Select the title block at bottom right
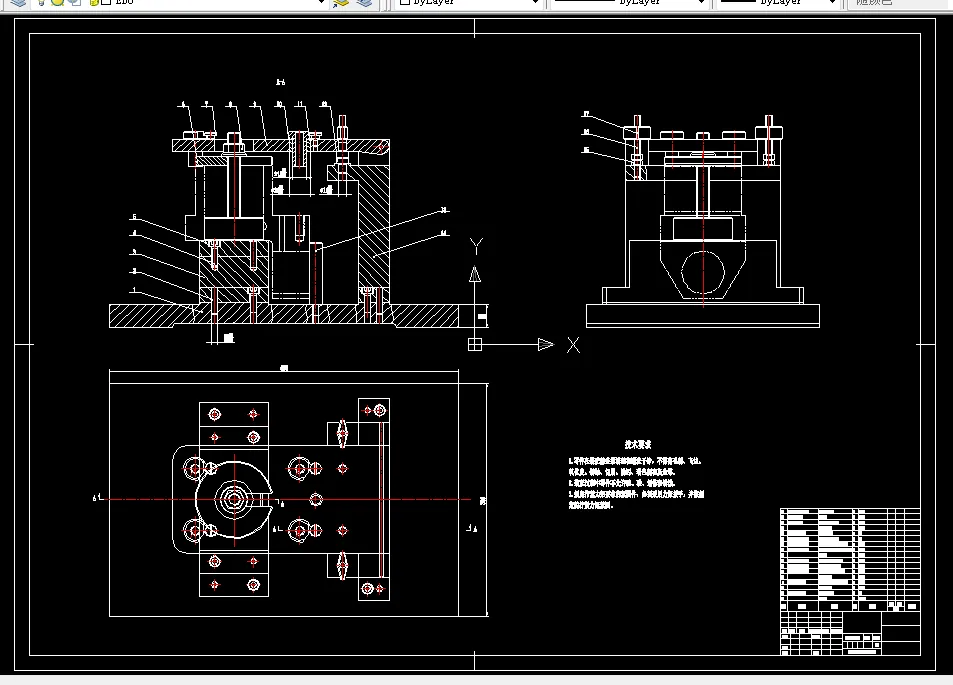This screenshot has width=953, height=685. pos(850,633)
